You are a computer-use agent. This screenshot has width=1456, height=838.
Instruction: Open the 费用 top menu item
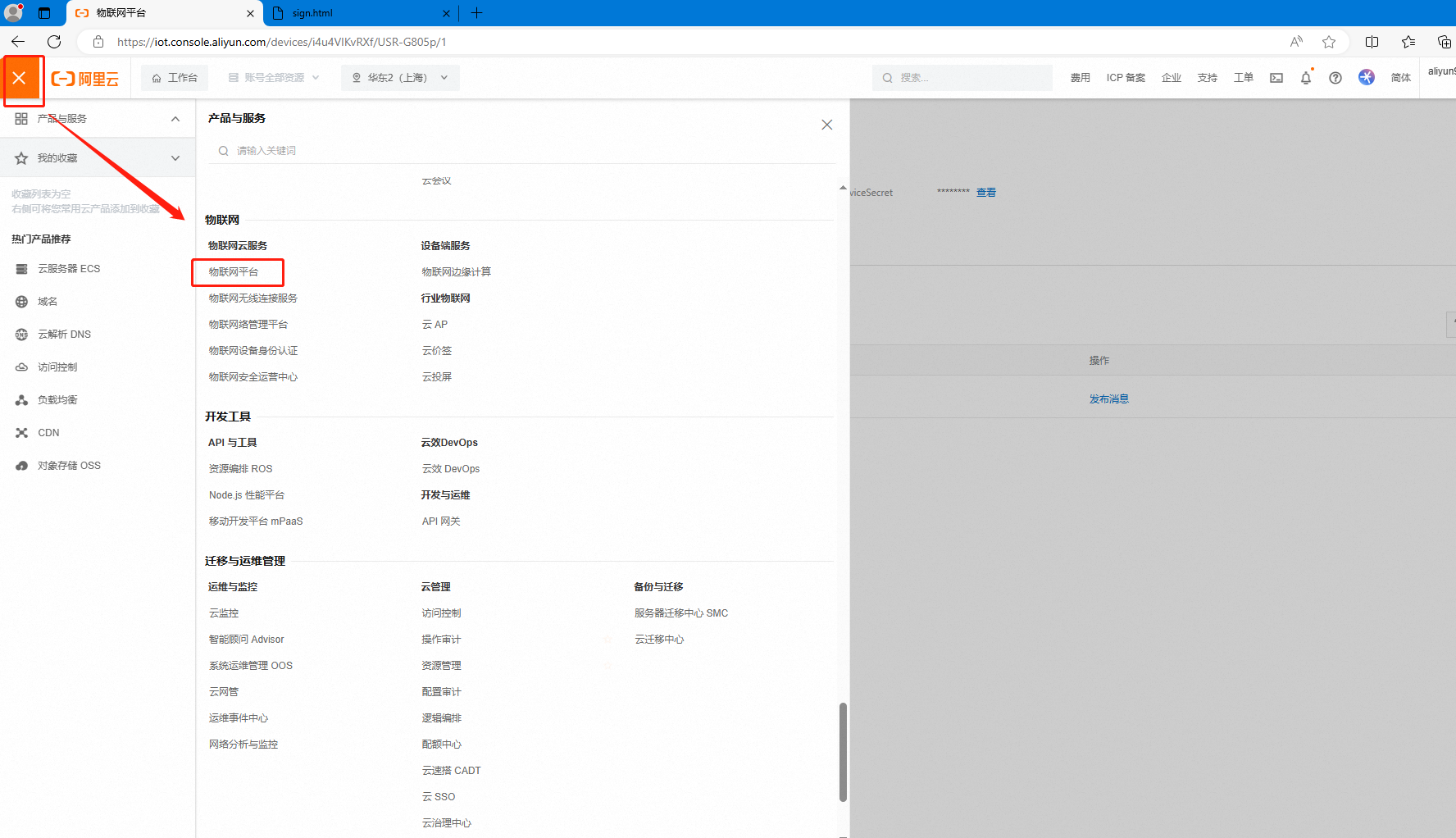tap(1080, 78)
